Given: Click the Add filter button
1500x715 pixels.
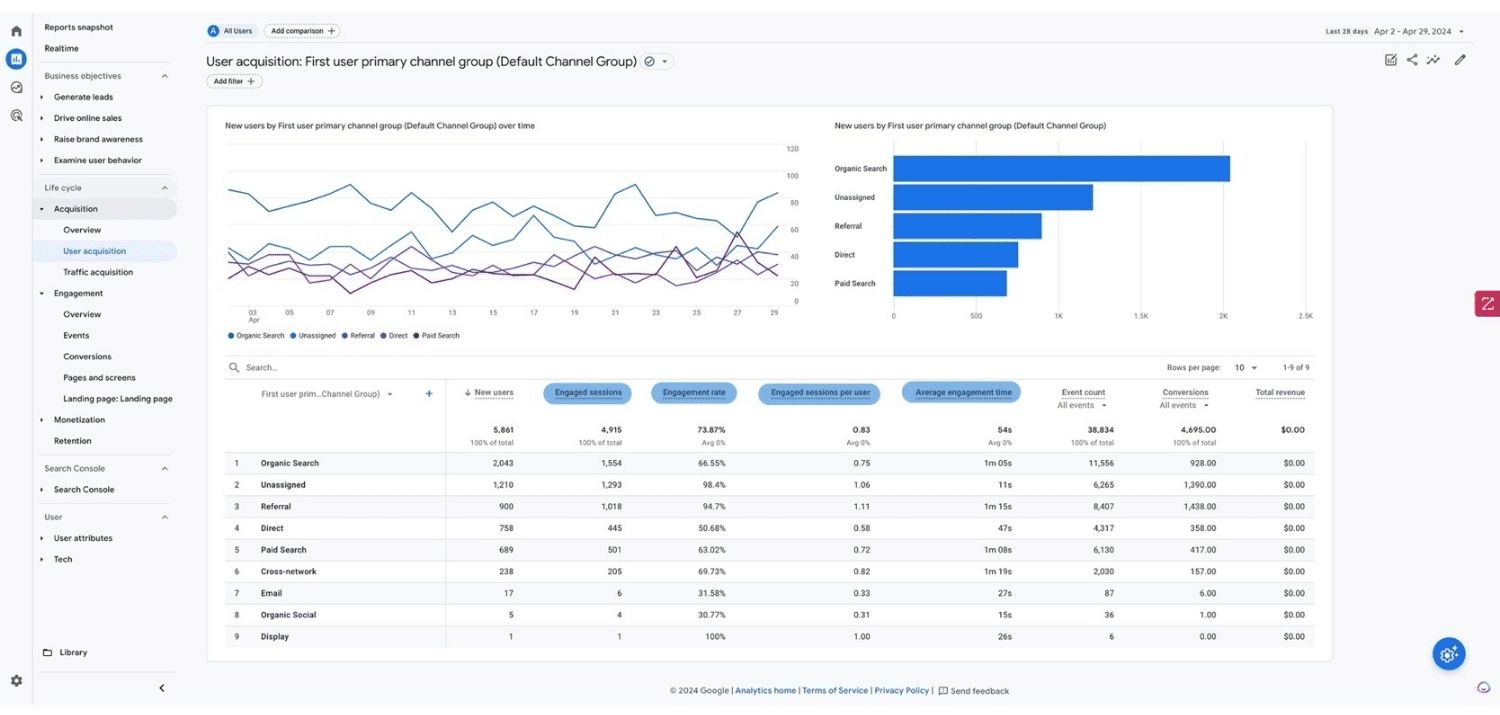Looking at the screenshot, I should click(234, 81).
